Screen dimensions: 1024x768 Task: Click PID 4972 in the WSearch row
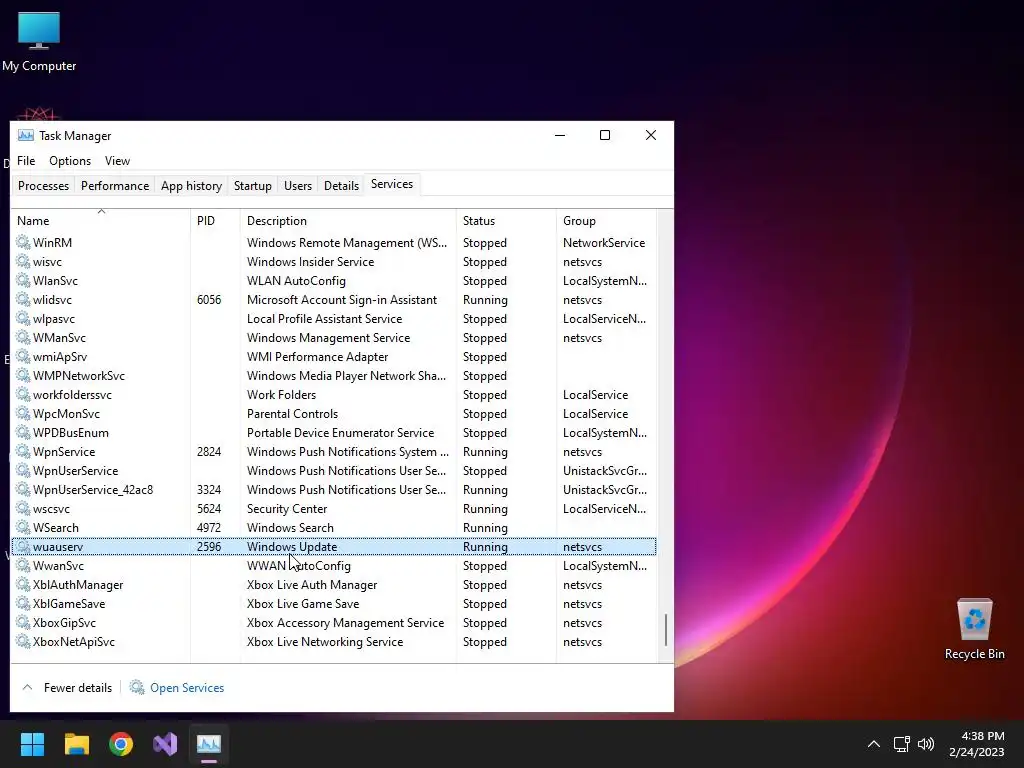point(209,527)
